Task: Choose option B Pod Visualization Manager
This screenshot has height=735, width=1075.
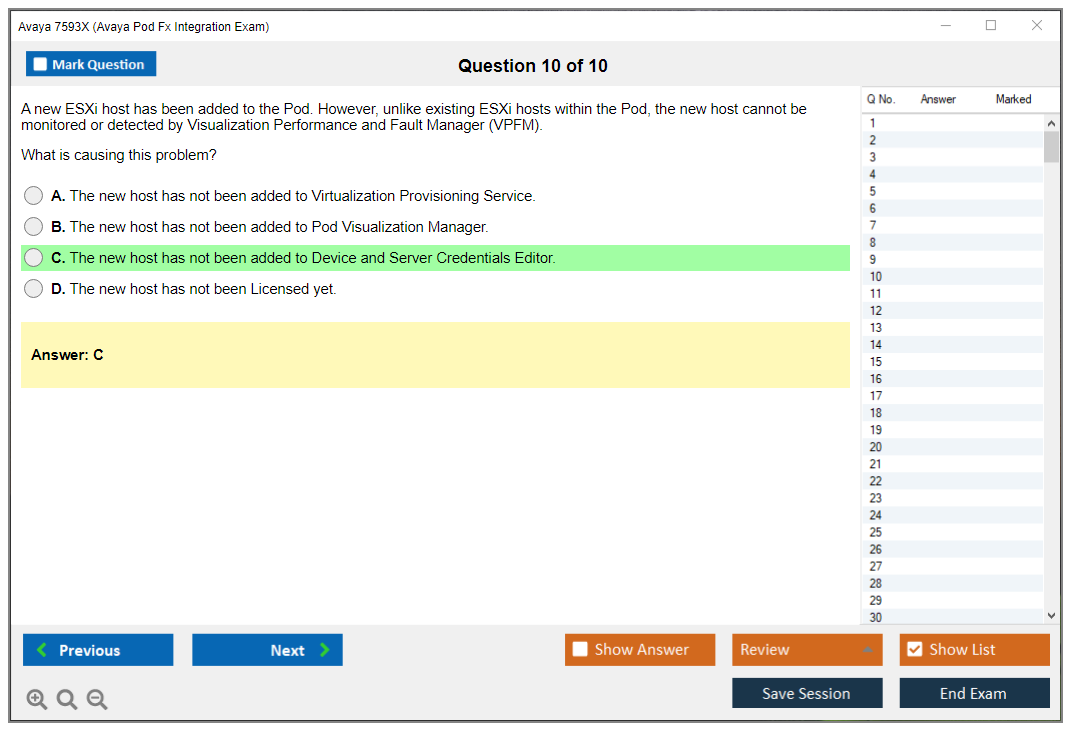Action: pos(34,227)
